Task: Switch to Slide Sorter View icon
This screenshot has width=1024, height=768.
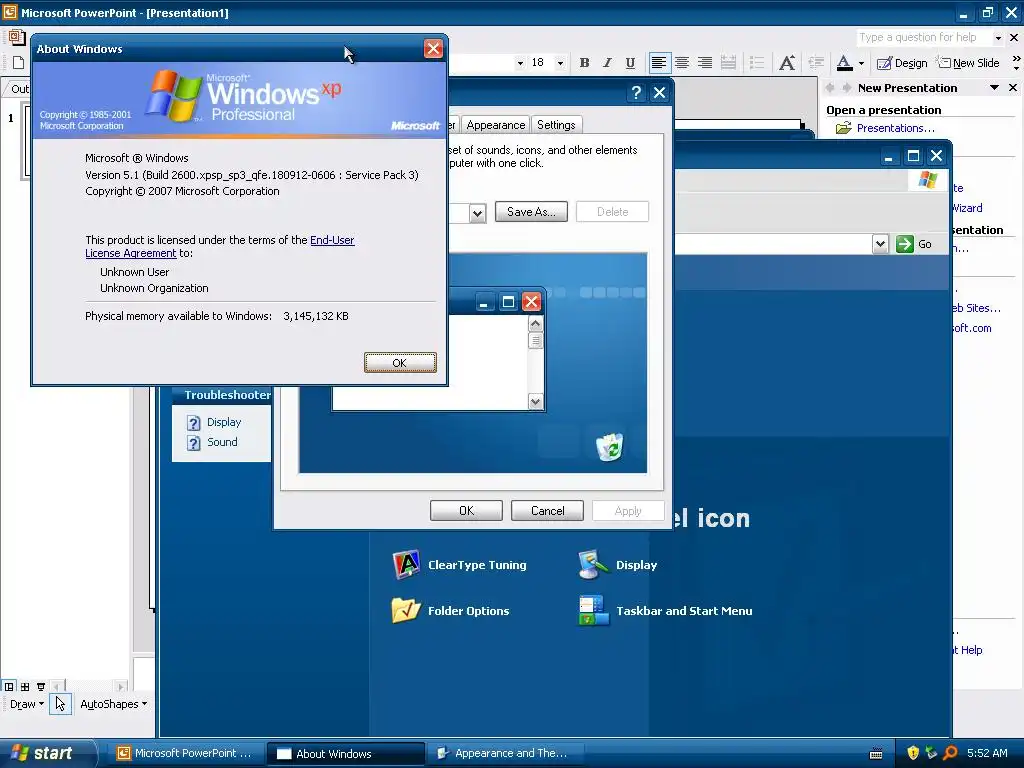Action: 25,686
